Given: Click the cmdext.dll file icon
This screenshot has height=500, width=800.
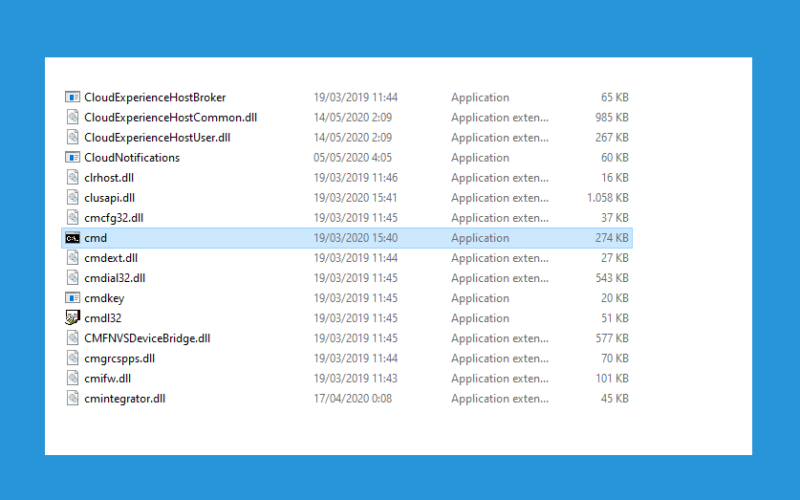Looking at the screenshot, I should (72, 258).
